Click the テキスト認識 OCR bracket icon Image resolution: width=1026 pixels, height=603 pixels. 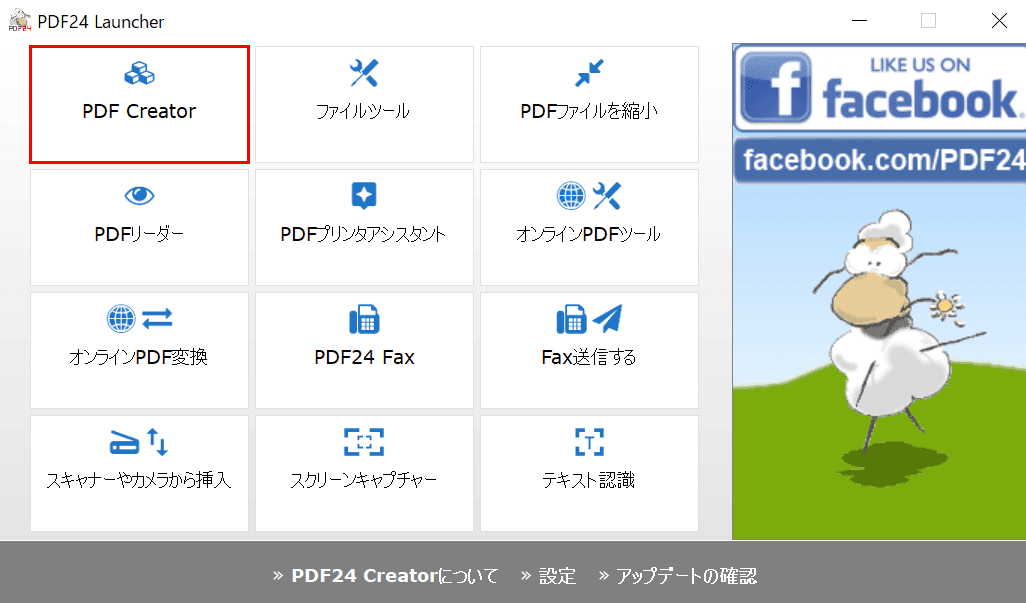(x=589, y=442)
